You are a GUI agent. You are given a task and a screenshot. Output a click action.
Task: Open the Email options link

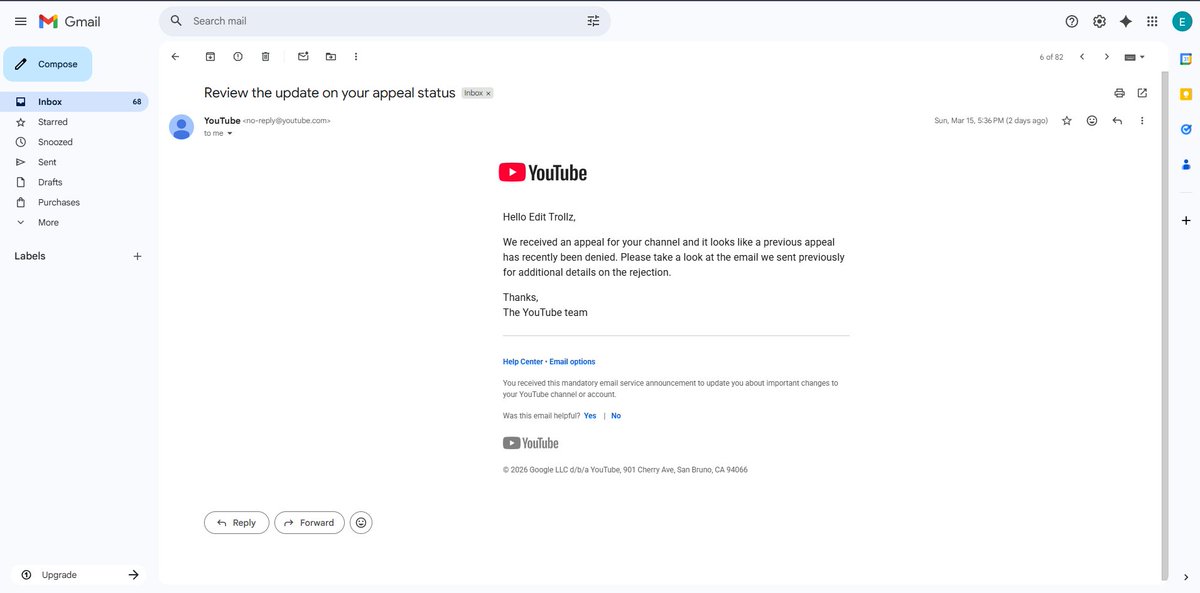[x=572, y=362]
